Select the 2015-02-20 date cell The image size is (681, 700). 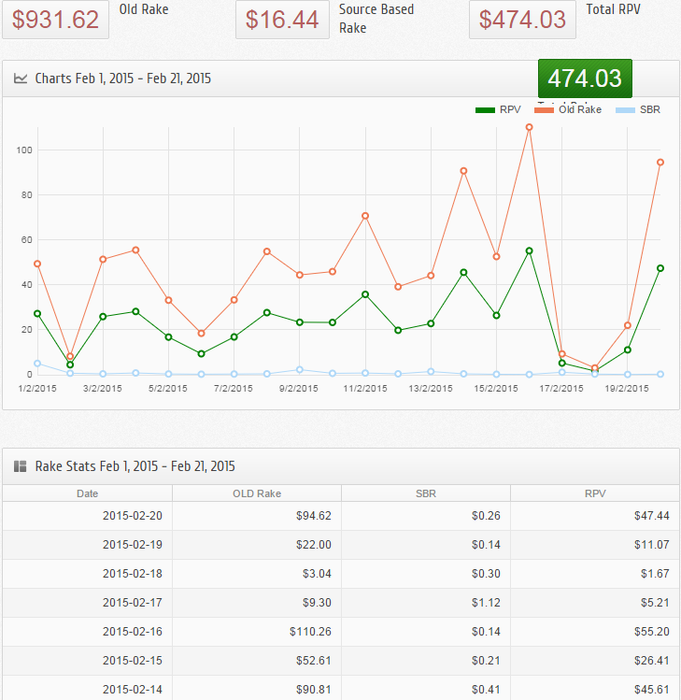click(87, 516)
